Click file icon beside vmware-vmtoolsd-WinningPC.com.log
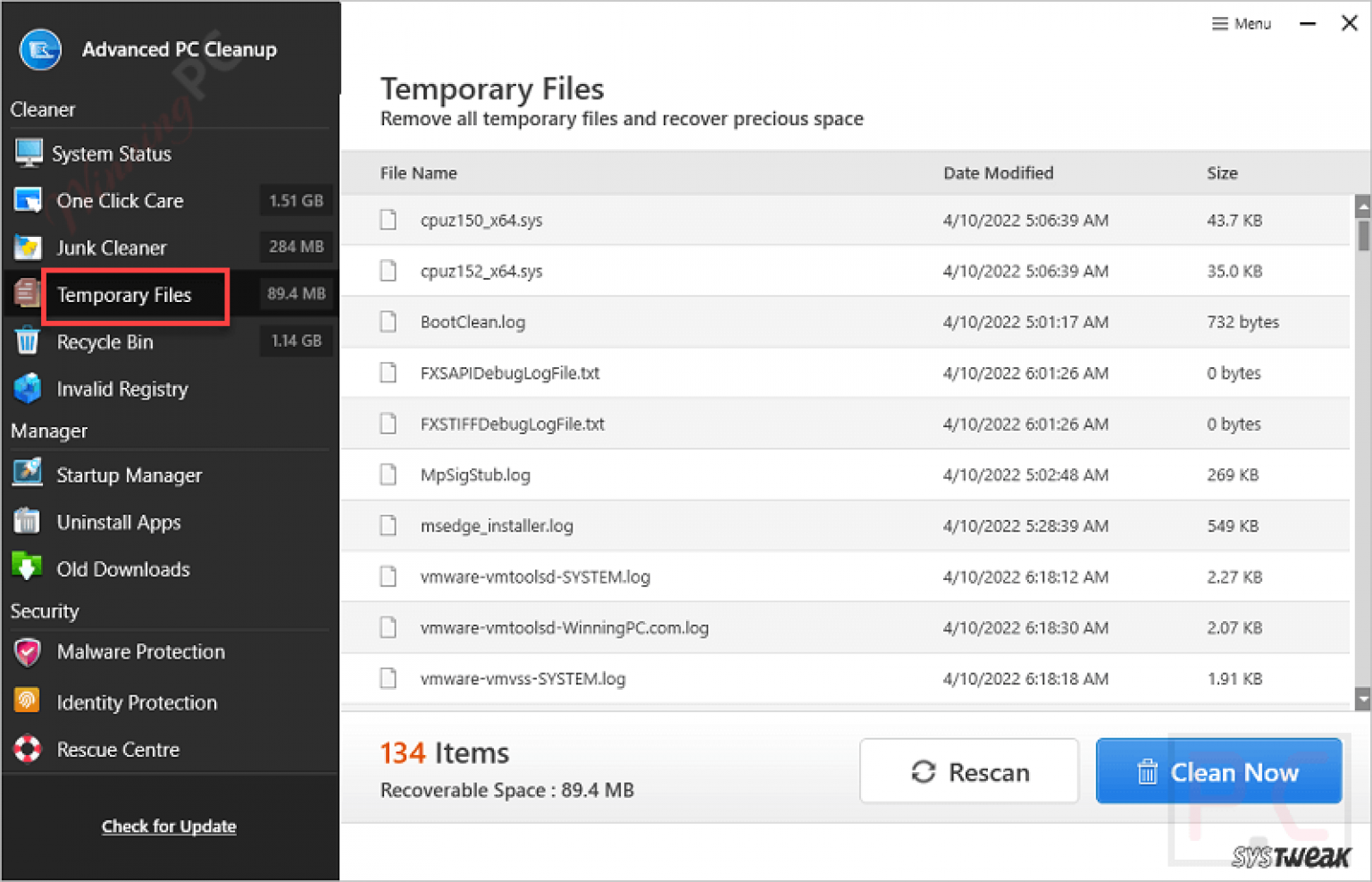Screen dimensions: 1372x882 click(389, 627)
